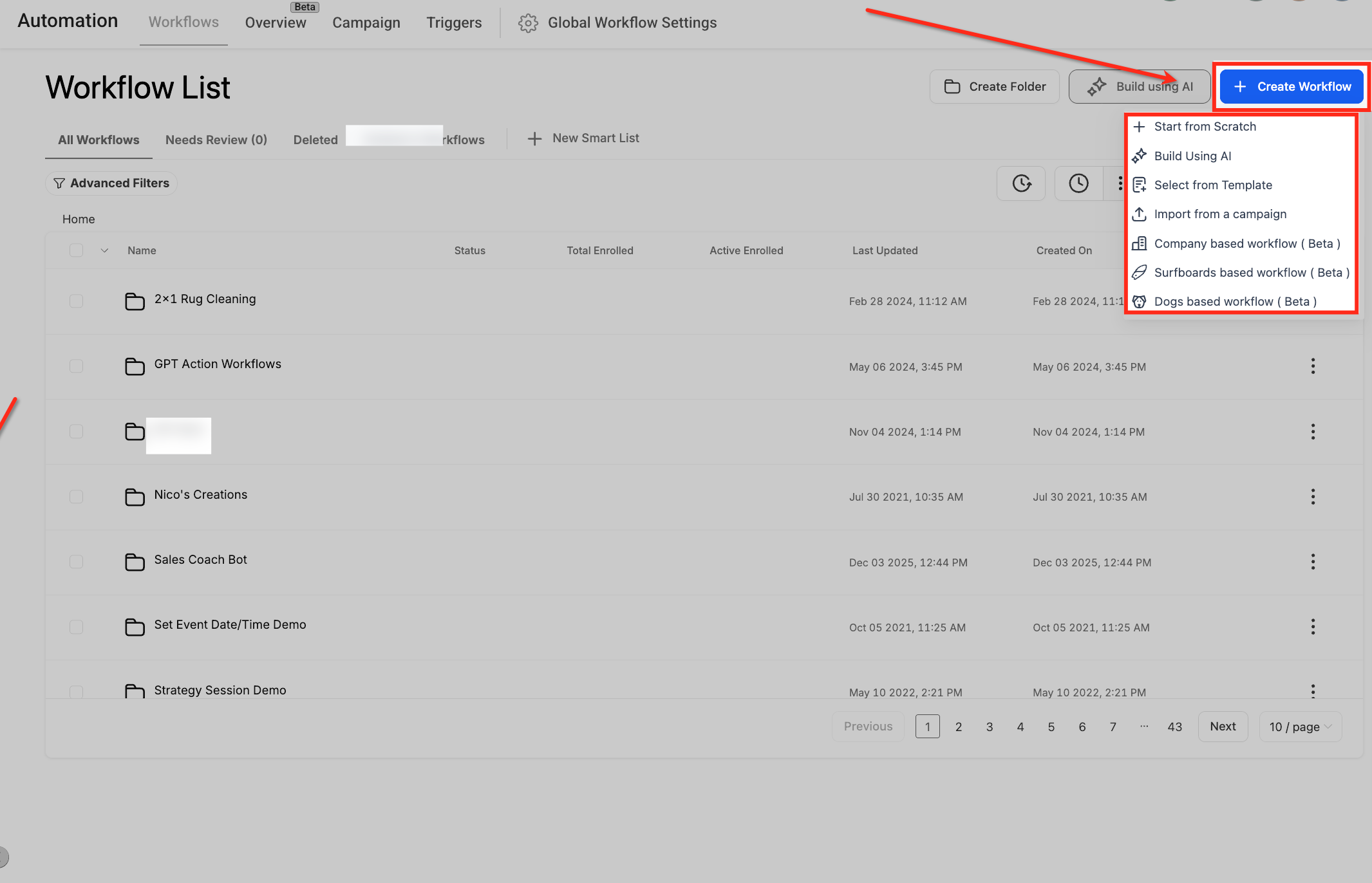Click the folder icon next to 2×1 Rug Cleaning
This screenshot has height=883, width=1372.
pos(135,301)
